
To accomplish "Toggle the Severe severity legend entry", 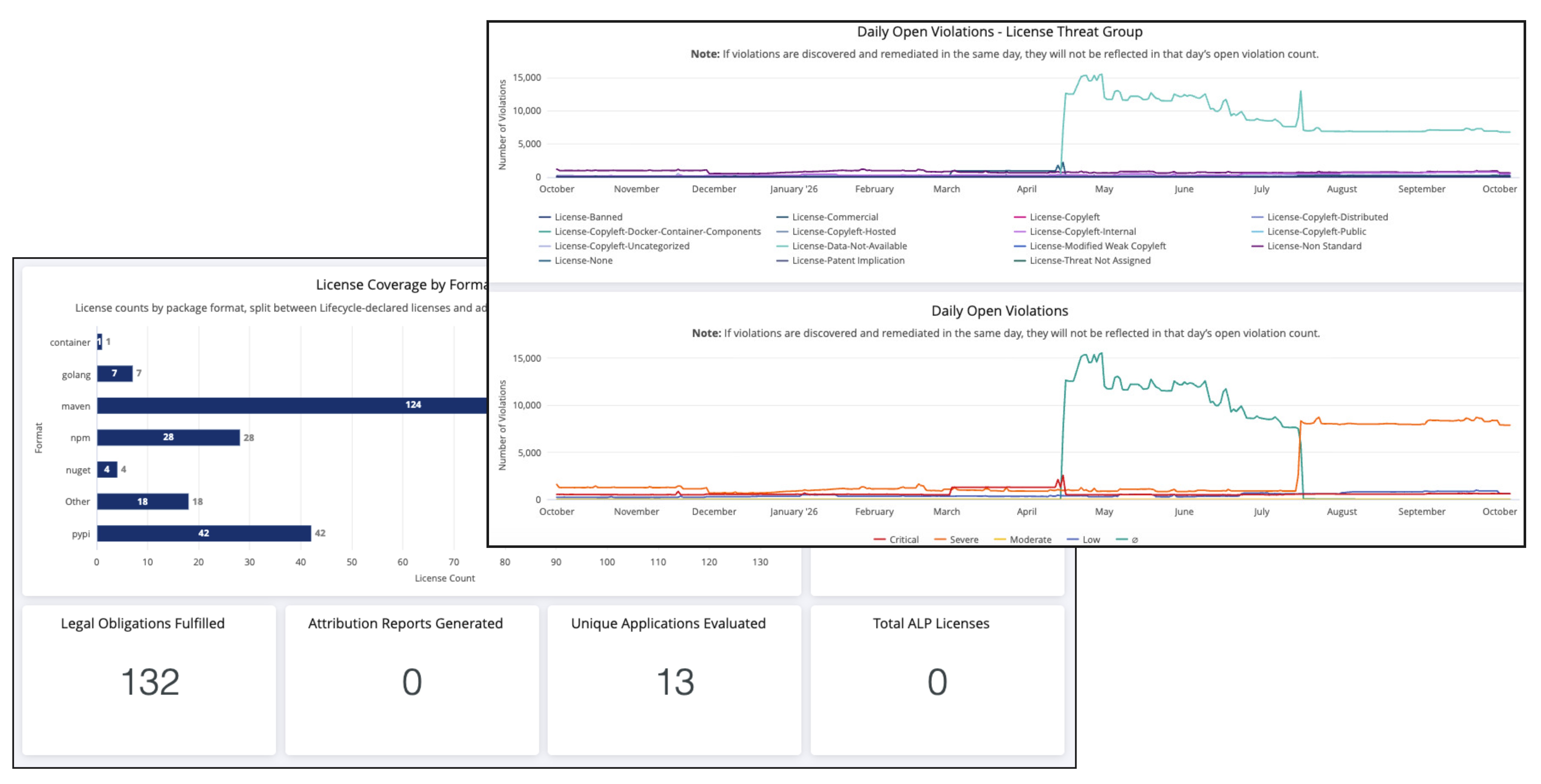I will pos(957,539).
